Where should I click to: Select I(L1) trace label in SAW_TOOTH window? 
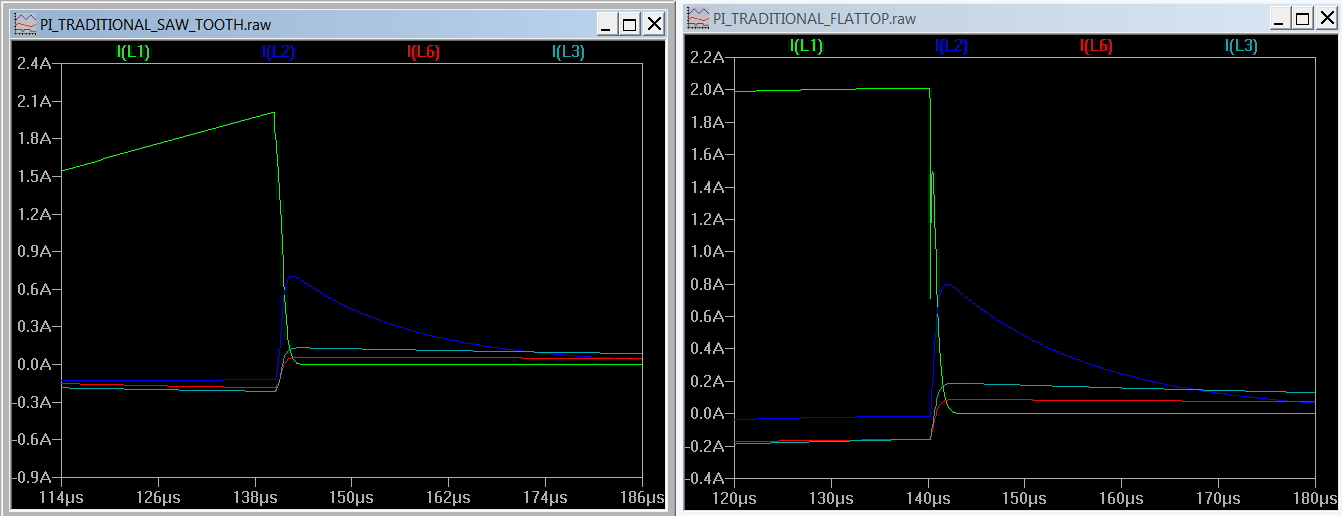[x=133, y=52]
